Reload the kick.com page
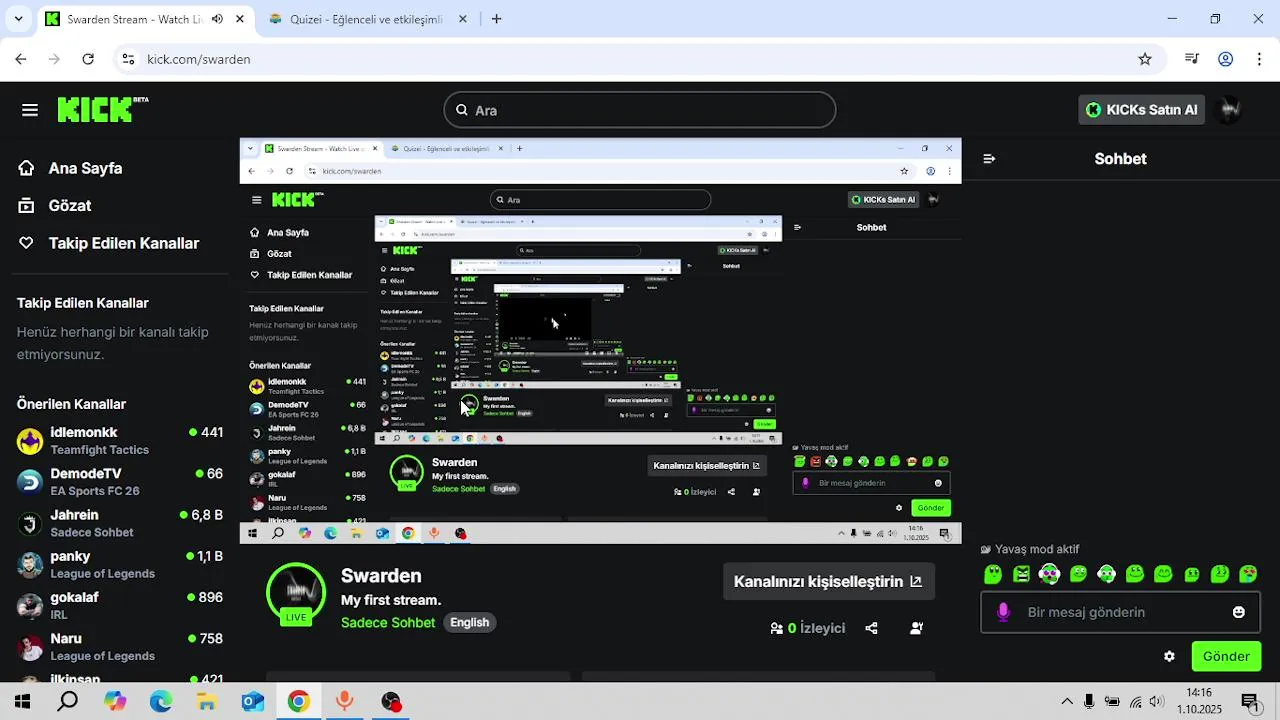This screenshot has height=720, width=1280. (x=88, y=59)
